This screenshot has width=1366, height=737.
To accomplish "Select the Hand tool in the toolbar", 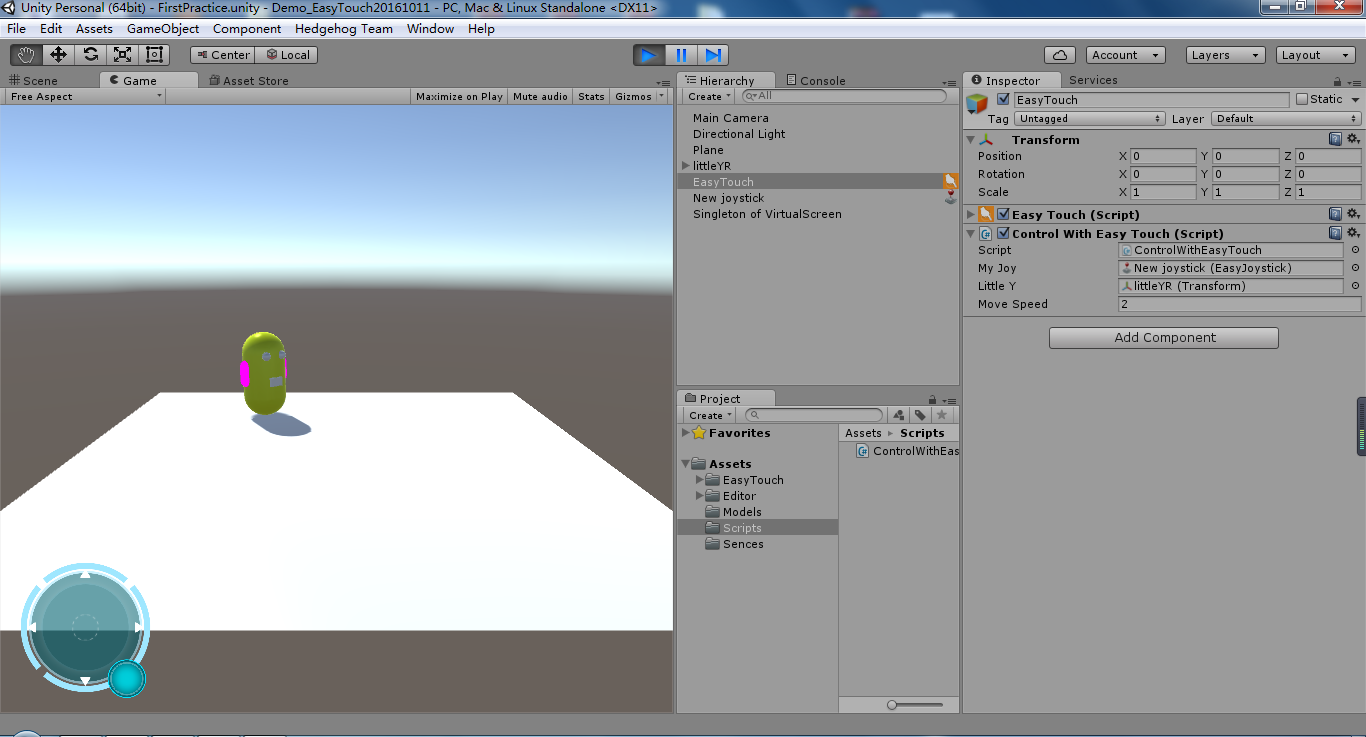I will click(25, 54).
